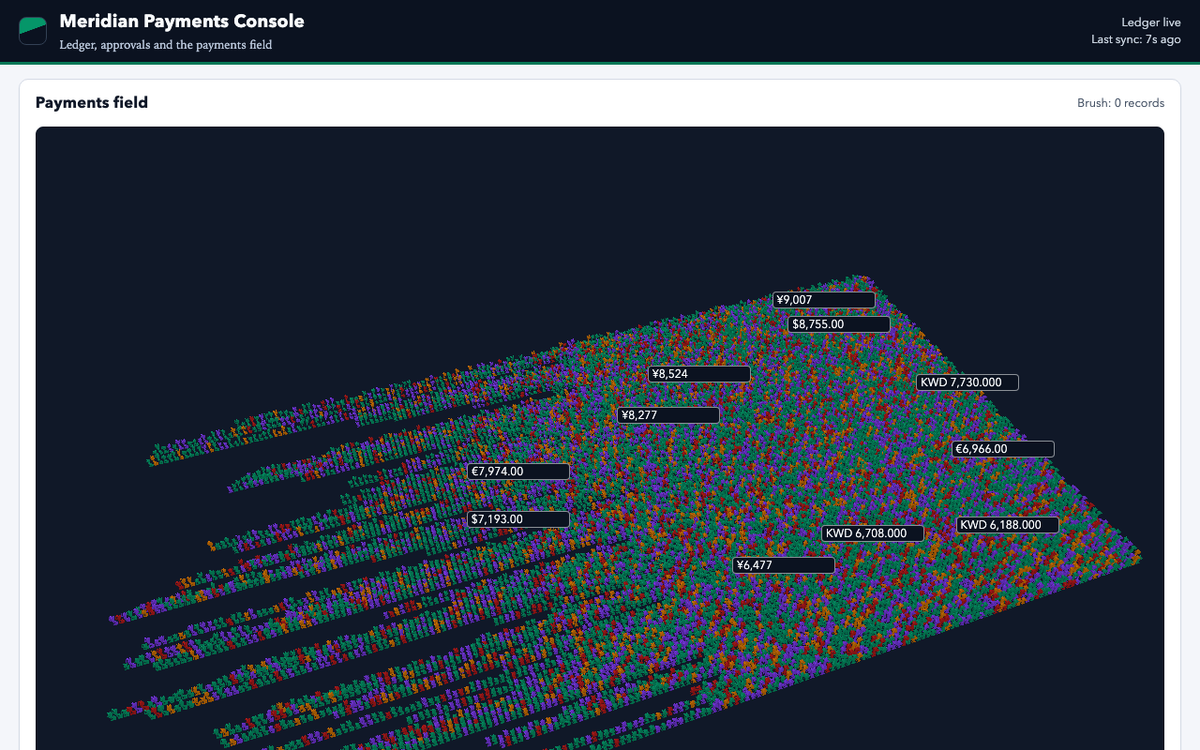Click the Ledger, approvals subtitle text

166,45
